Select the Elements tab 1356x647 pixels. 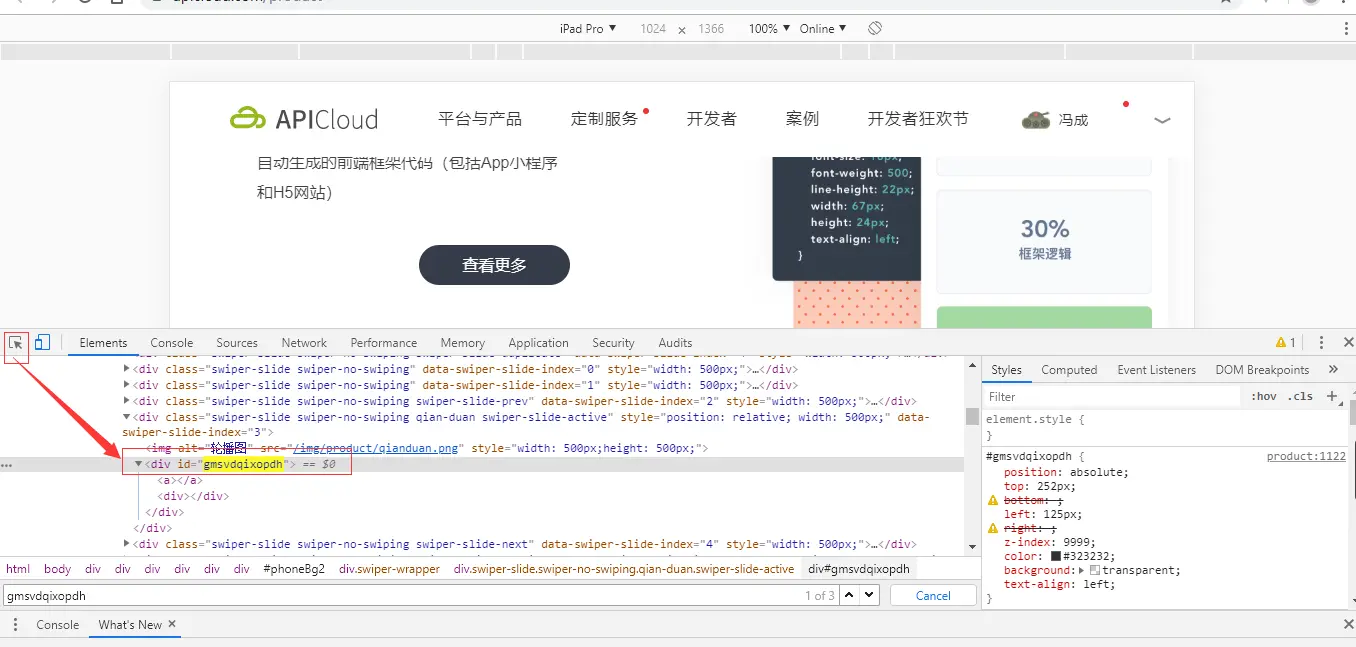coord(103,342)
